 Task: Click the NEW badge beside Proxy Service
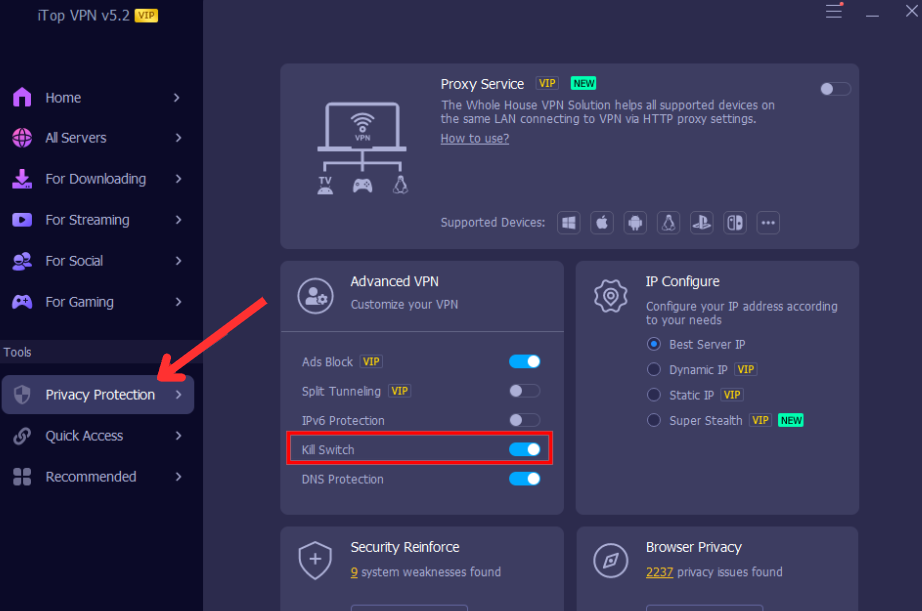pyautogui.click(x=583, y=84)
